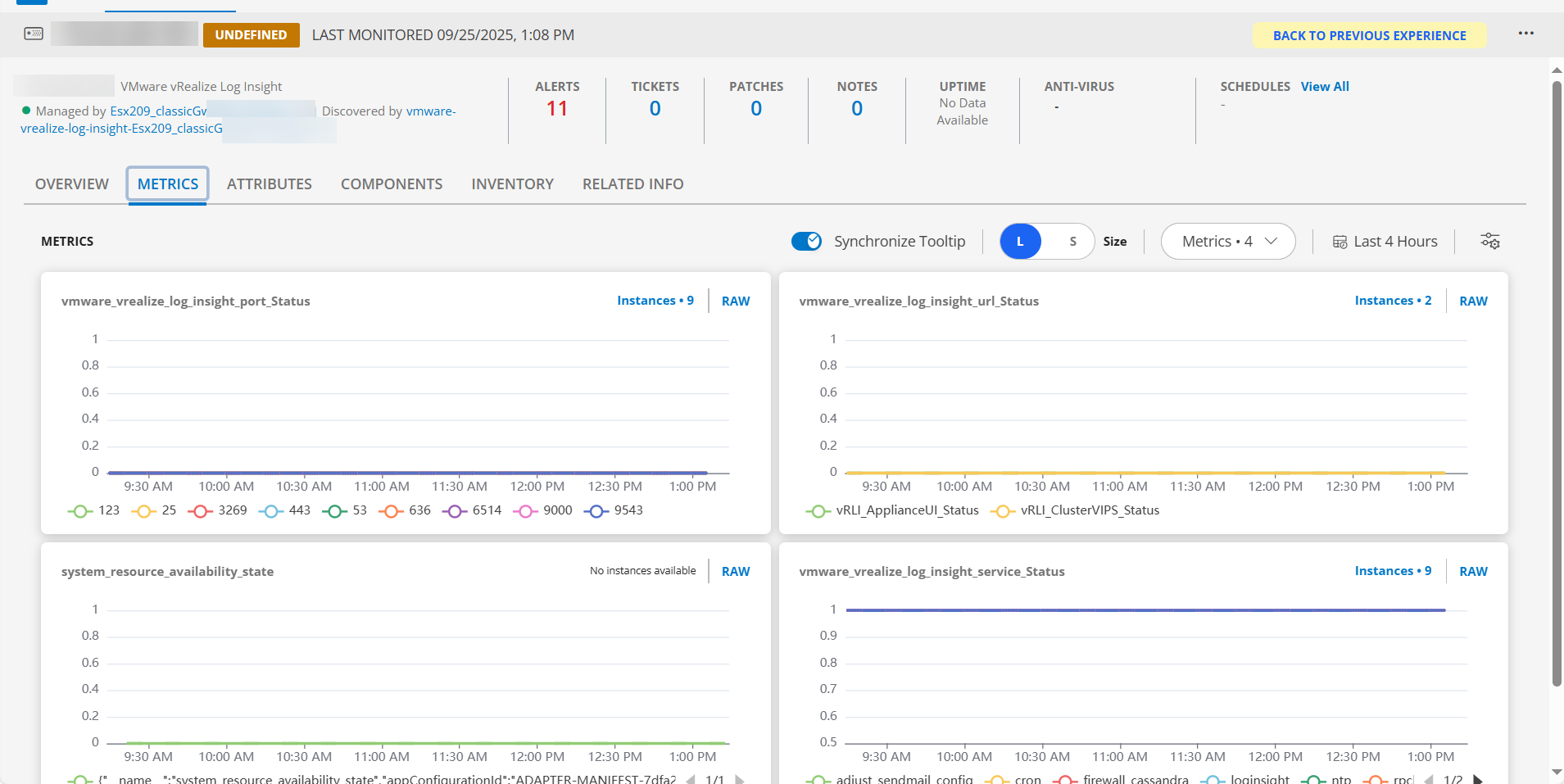Toggle vRLI_ApplianceUI_Status legend marker
This screenshot has height=784, width=1564.
pyautogui.click(x=818, y=511)
